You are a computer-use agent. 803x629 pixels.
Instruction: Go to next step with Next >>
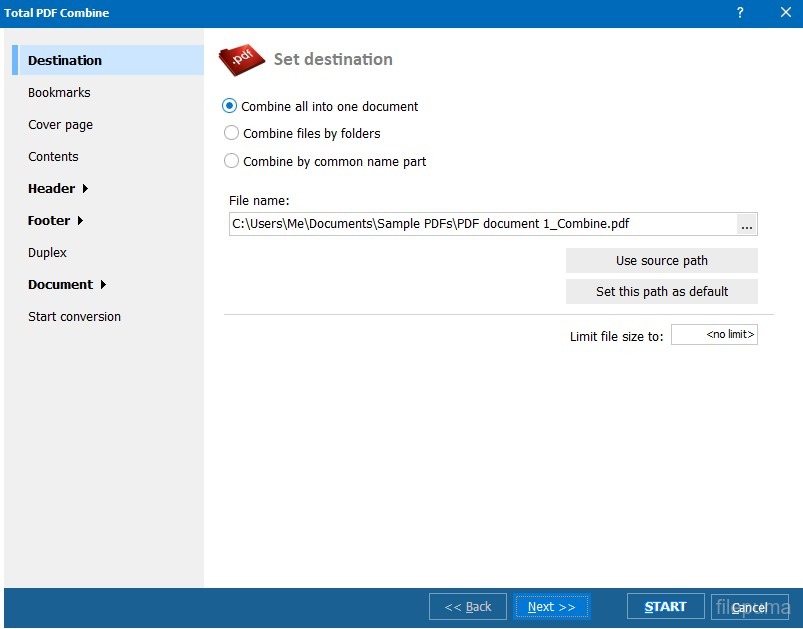pyautogui.click(x=552, y=607)
